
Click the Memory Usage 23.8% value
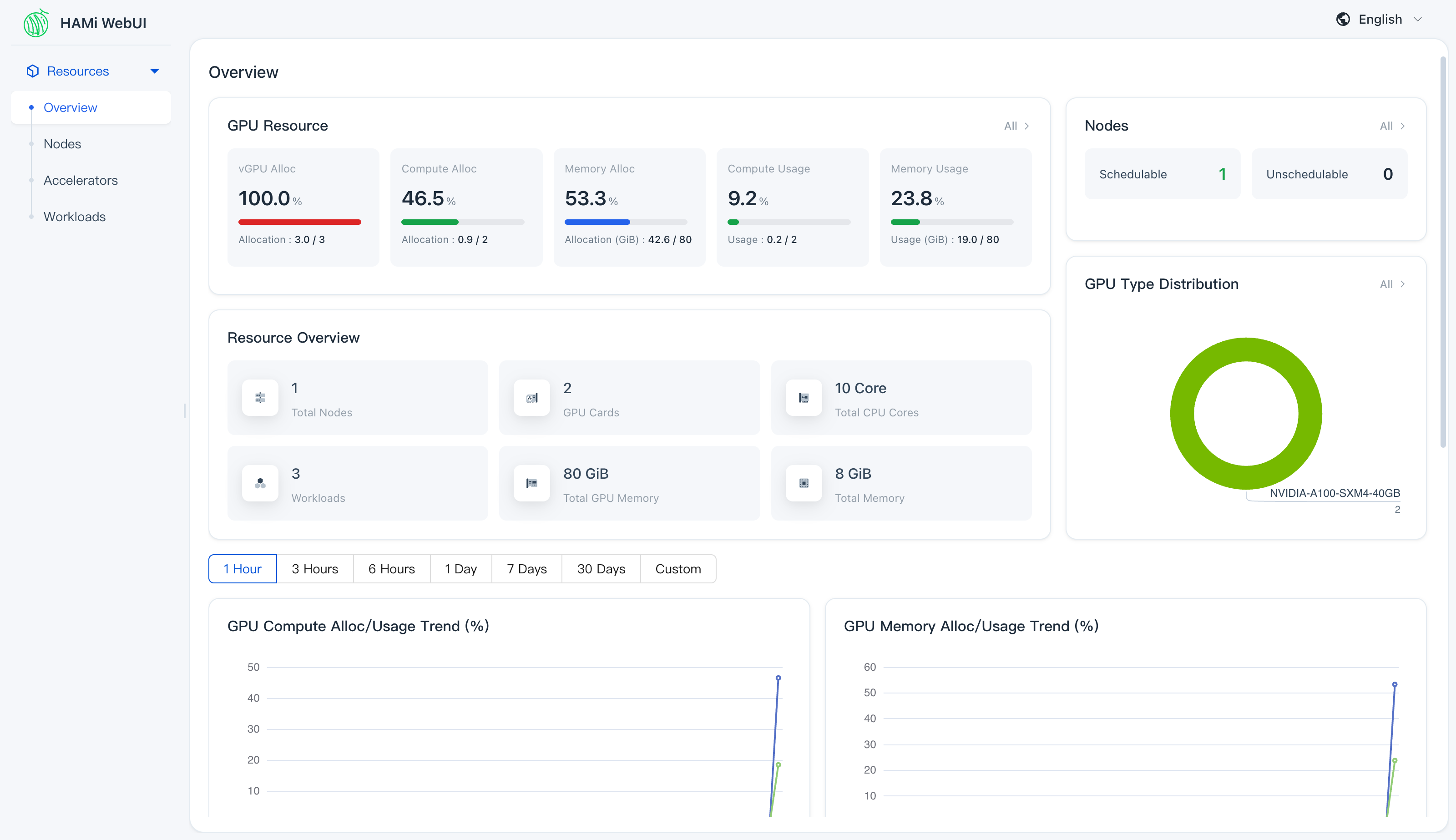pos(917,198)
